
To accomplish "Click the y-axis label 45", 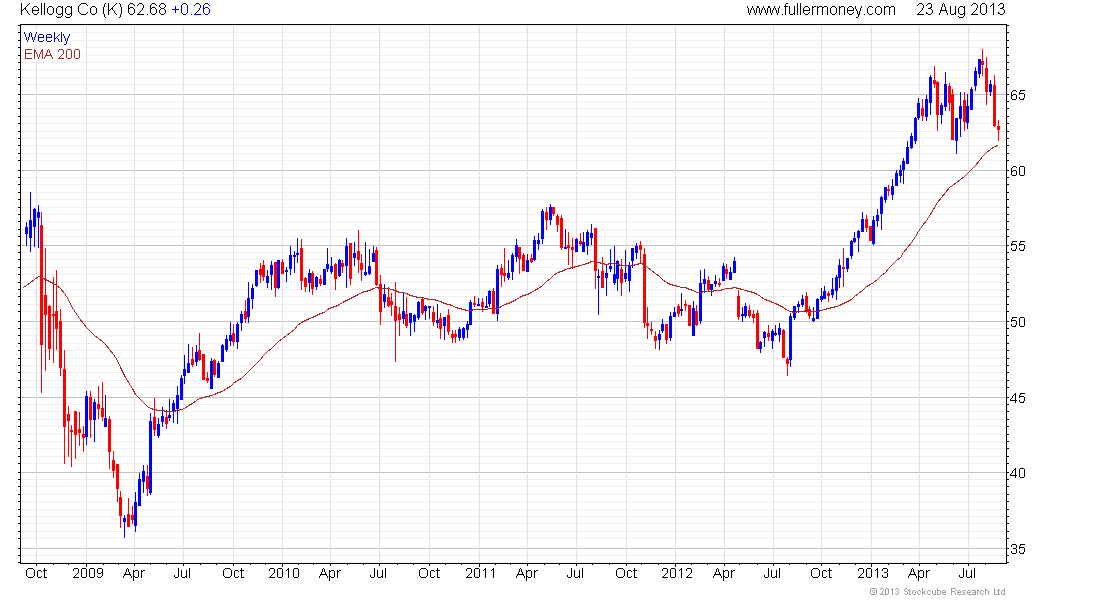I will tap(1017, 398).
